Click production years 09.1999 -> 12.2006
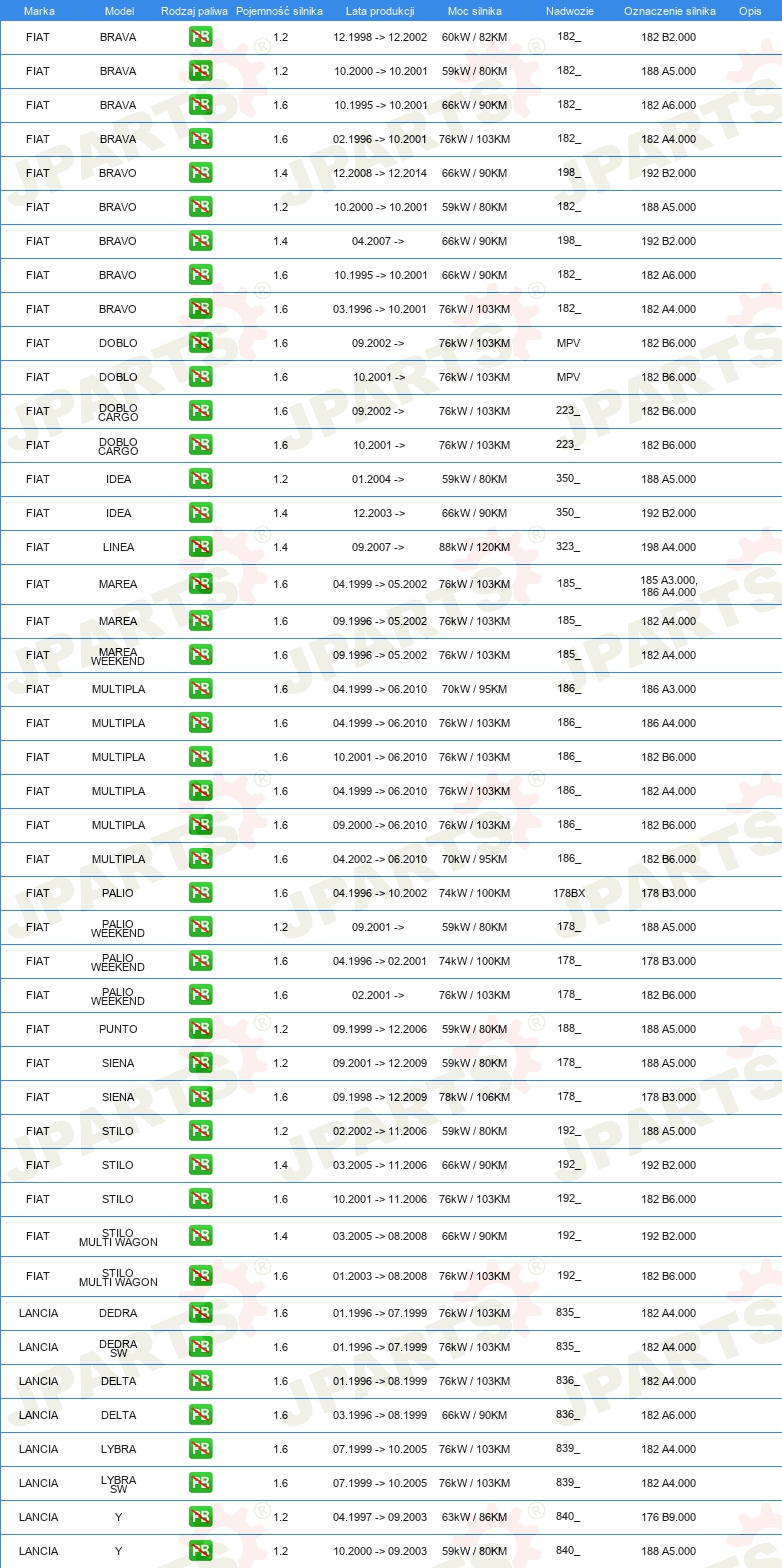 pos(380,1029)
